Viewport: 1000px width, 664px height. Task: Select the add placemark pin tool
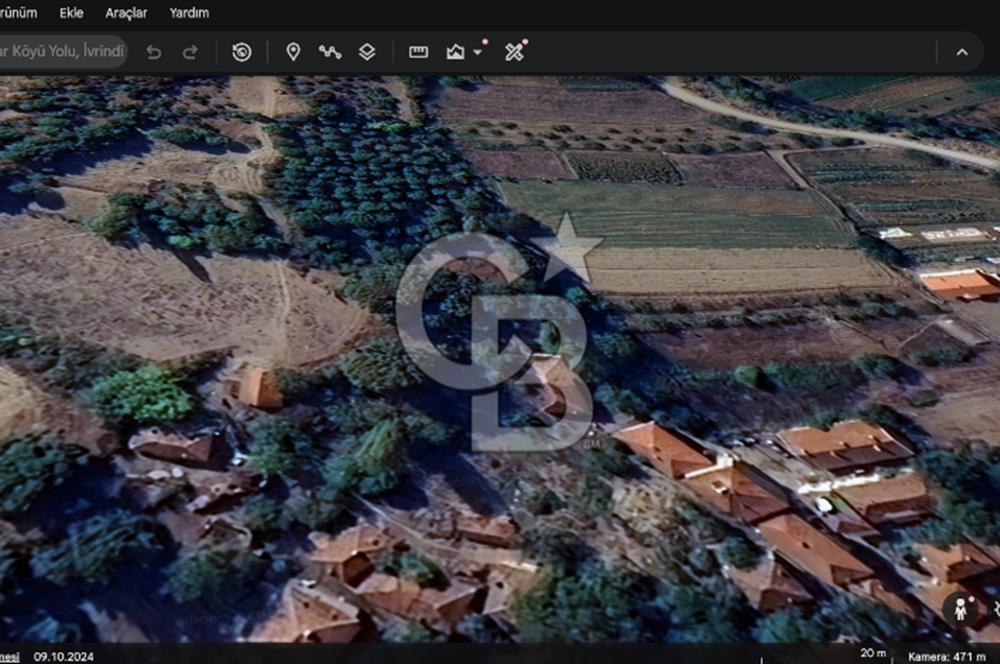coord(293,52)
